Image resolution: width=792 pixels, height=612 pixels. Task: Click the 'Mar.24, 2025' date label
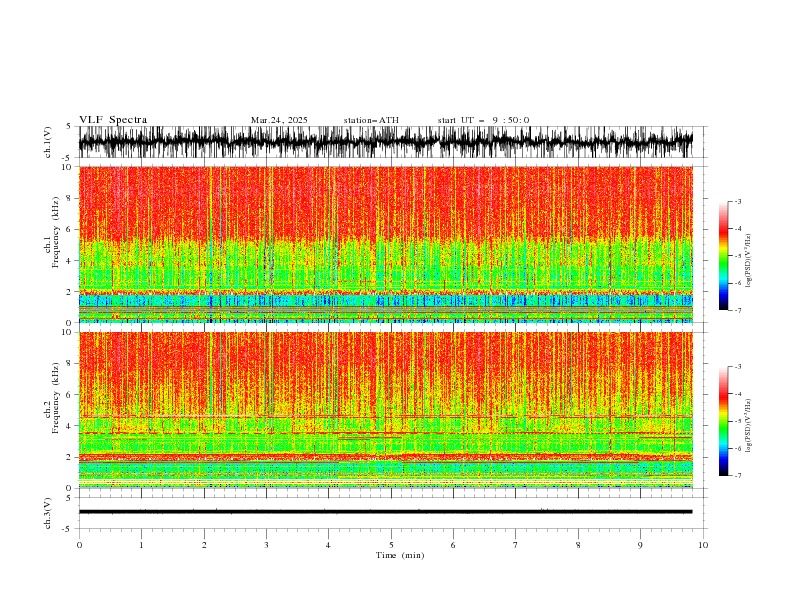[279, 120]
